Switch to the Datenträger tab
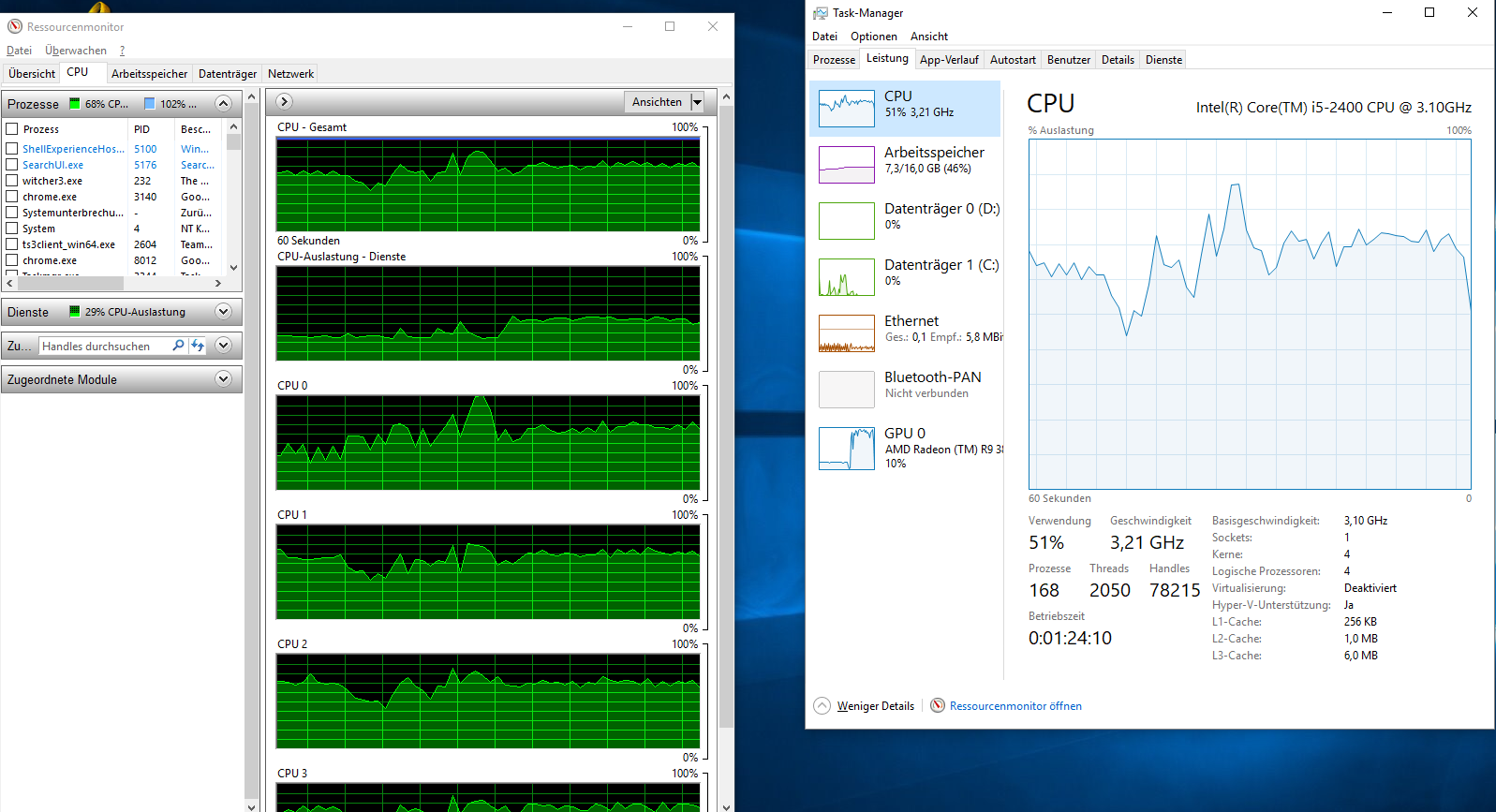Screen dimensions: 1496x812 click(228, 74)
